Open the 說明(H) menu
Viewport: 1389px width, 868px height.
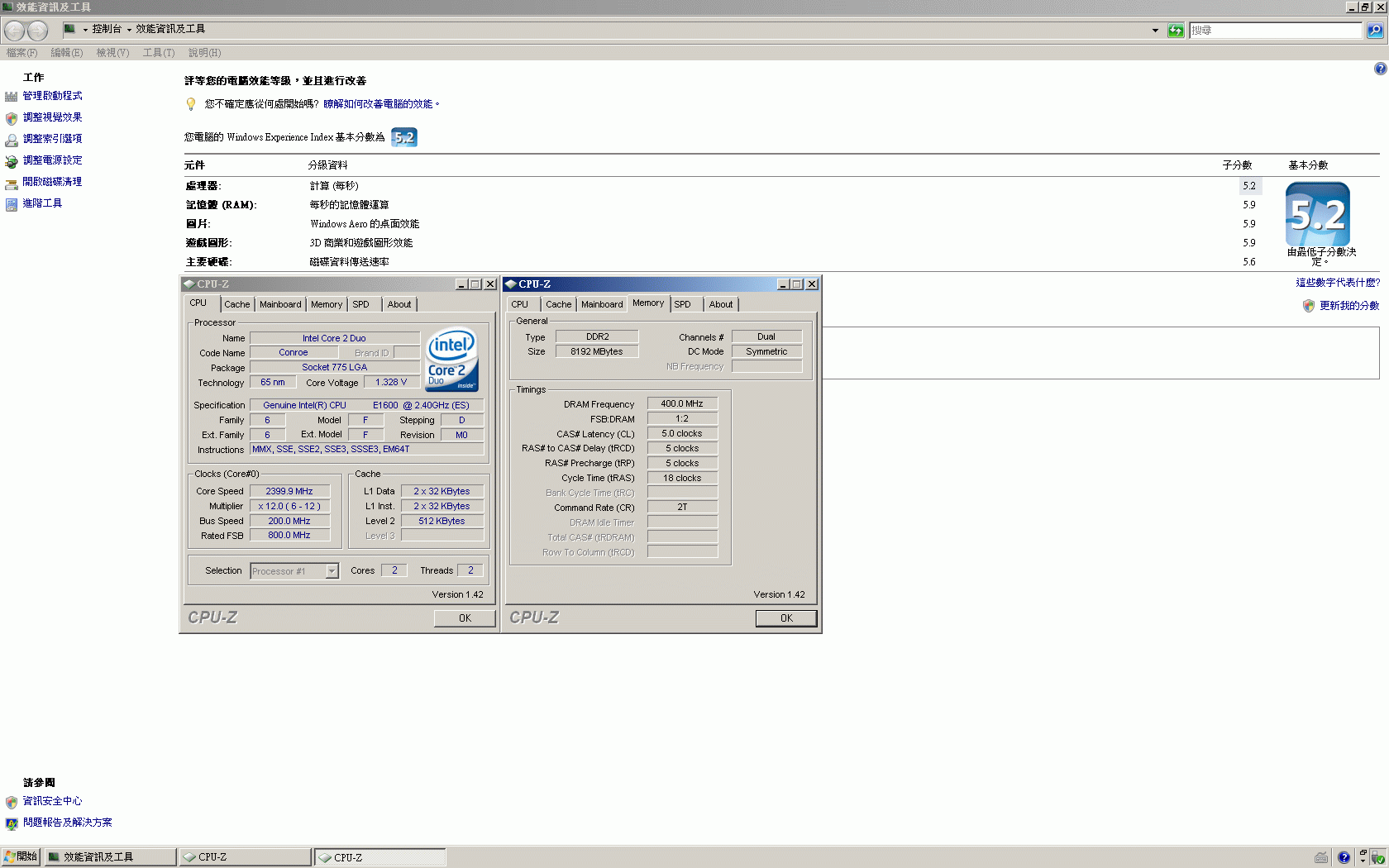coord(204,53)
